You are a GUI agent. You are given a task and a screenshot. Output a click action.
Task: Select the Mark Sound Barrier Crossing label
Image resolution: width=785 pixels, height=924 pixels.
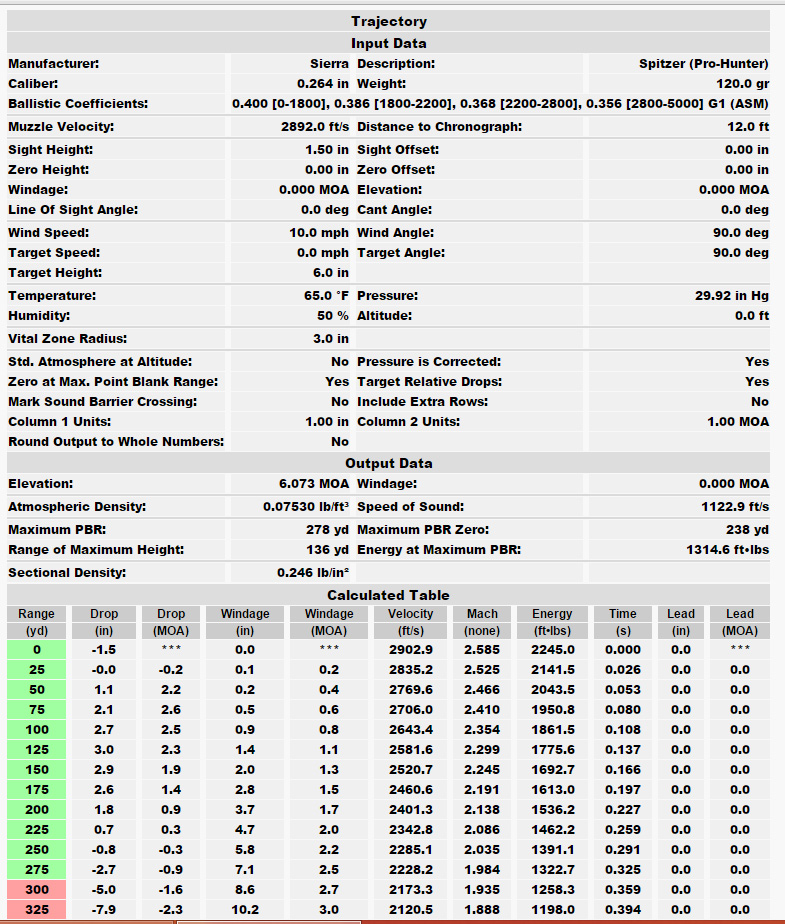click(103, 402)
